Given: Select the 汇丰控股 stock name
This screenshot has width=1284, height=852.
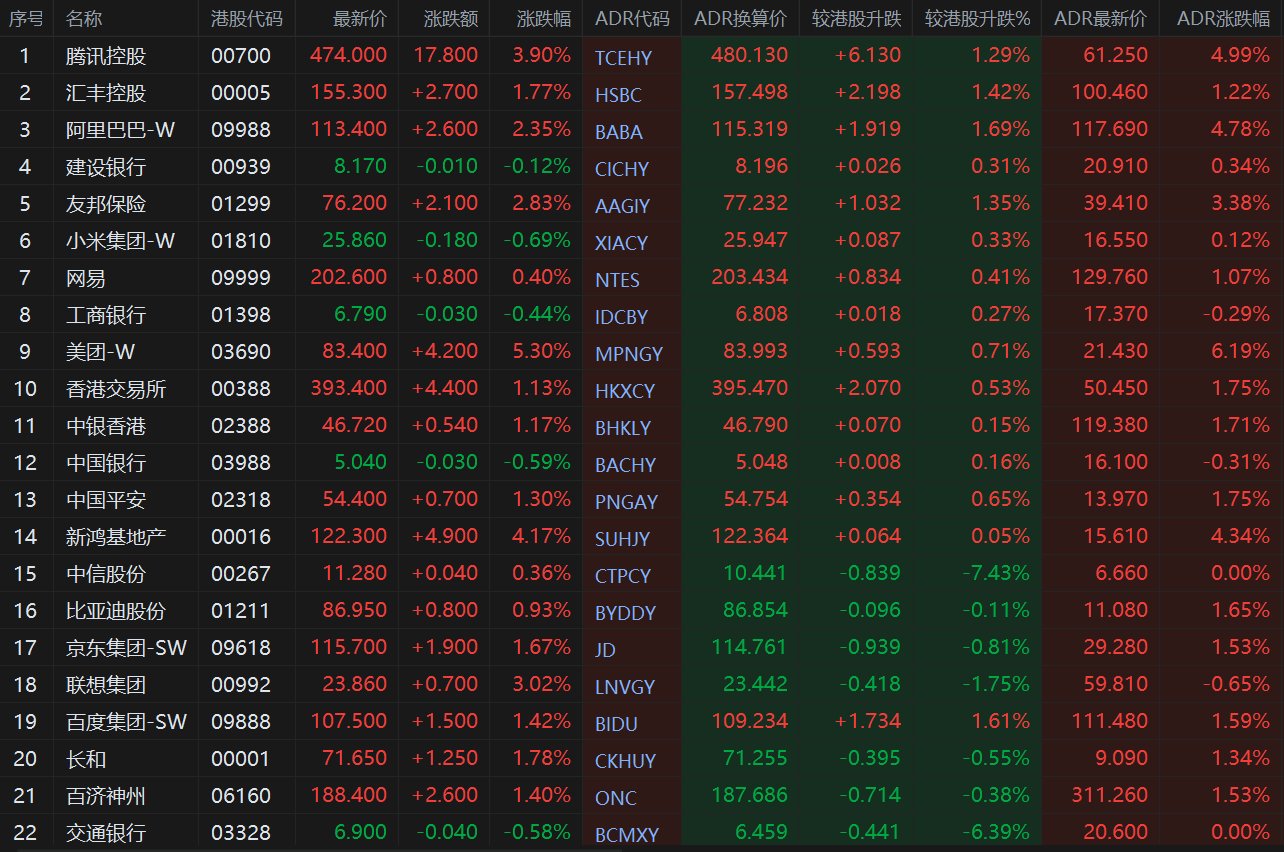Looking at the screenshot, I should 106,93.
